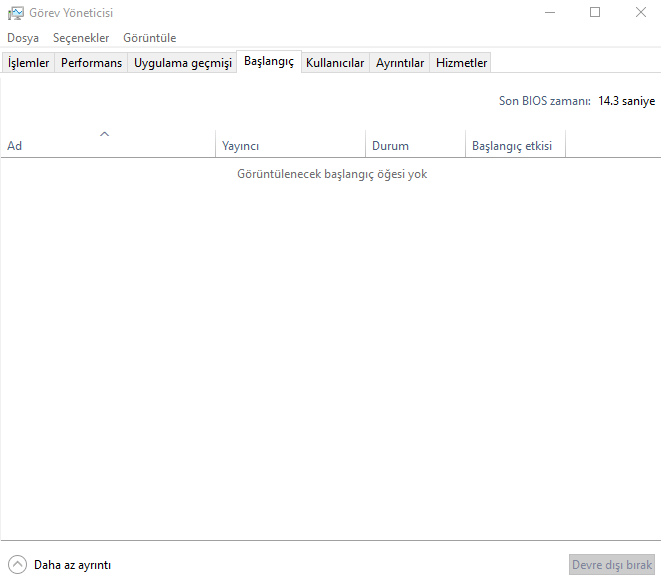Image resolution: width=661 pixels, height=587 pixels.
Task: Open the Ayrıntılar tab
Action: tap(400, 63)
